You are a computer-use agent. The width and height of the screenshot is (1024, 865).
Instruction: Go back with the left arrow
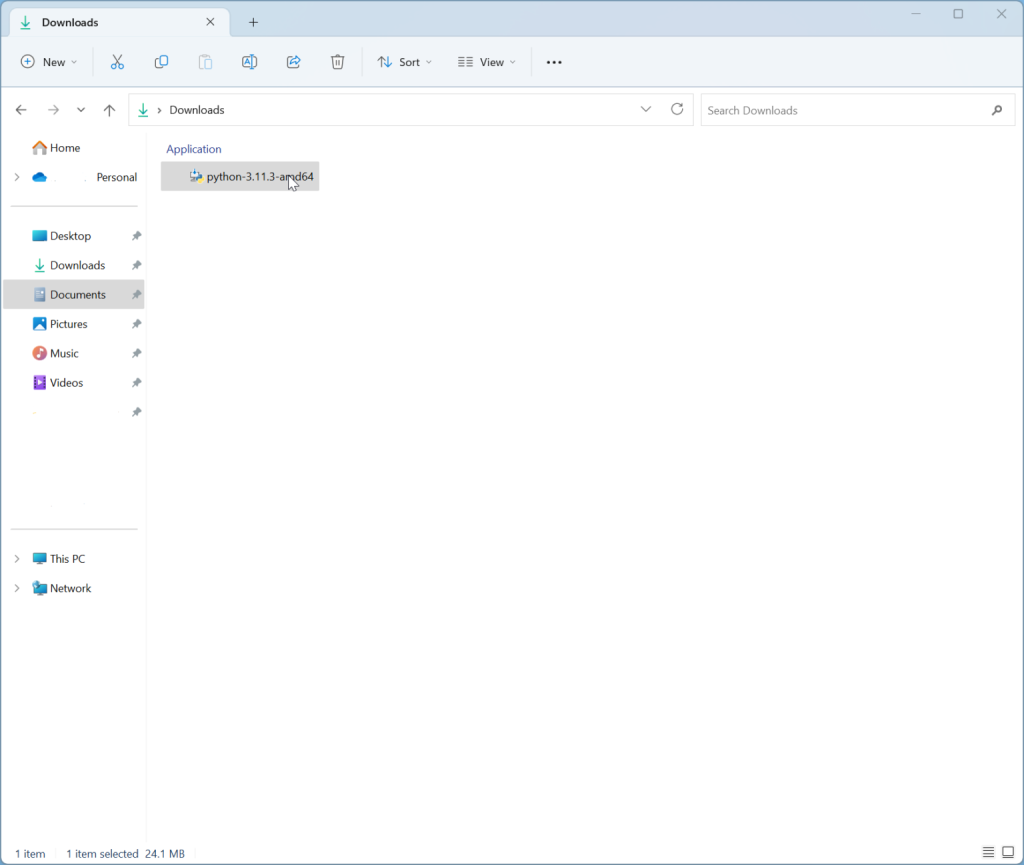21,110
